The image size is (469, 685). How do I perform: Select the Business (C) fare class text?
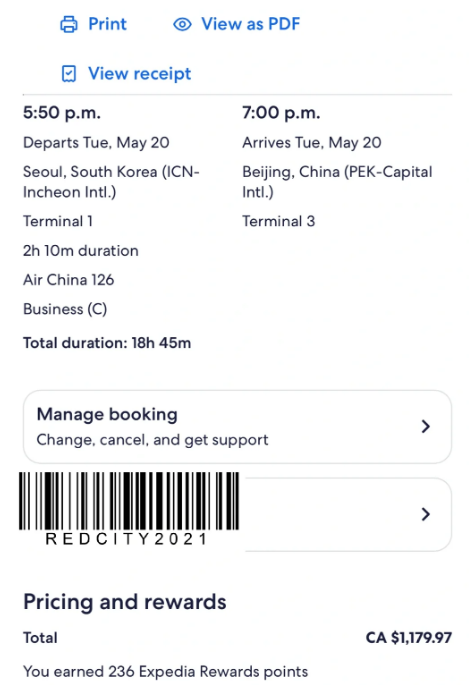[x=65, y=309]
